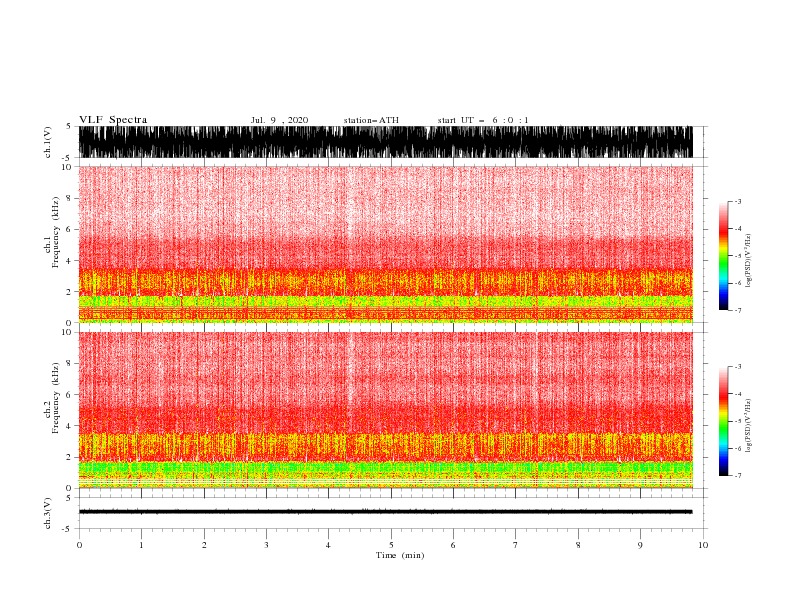Click the ch.1 color bar log(PSD) label
This screenshot has width=792, height=612.
[748, 261]
